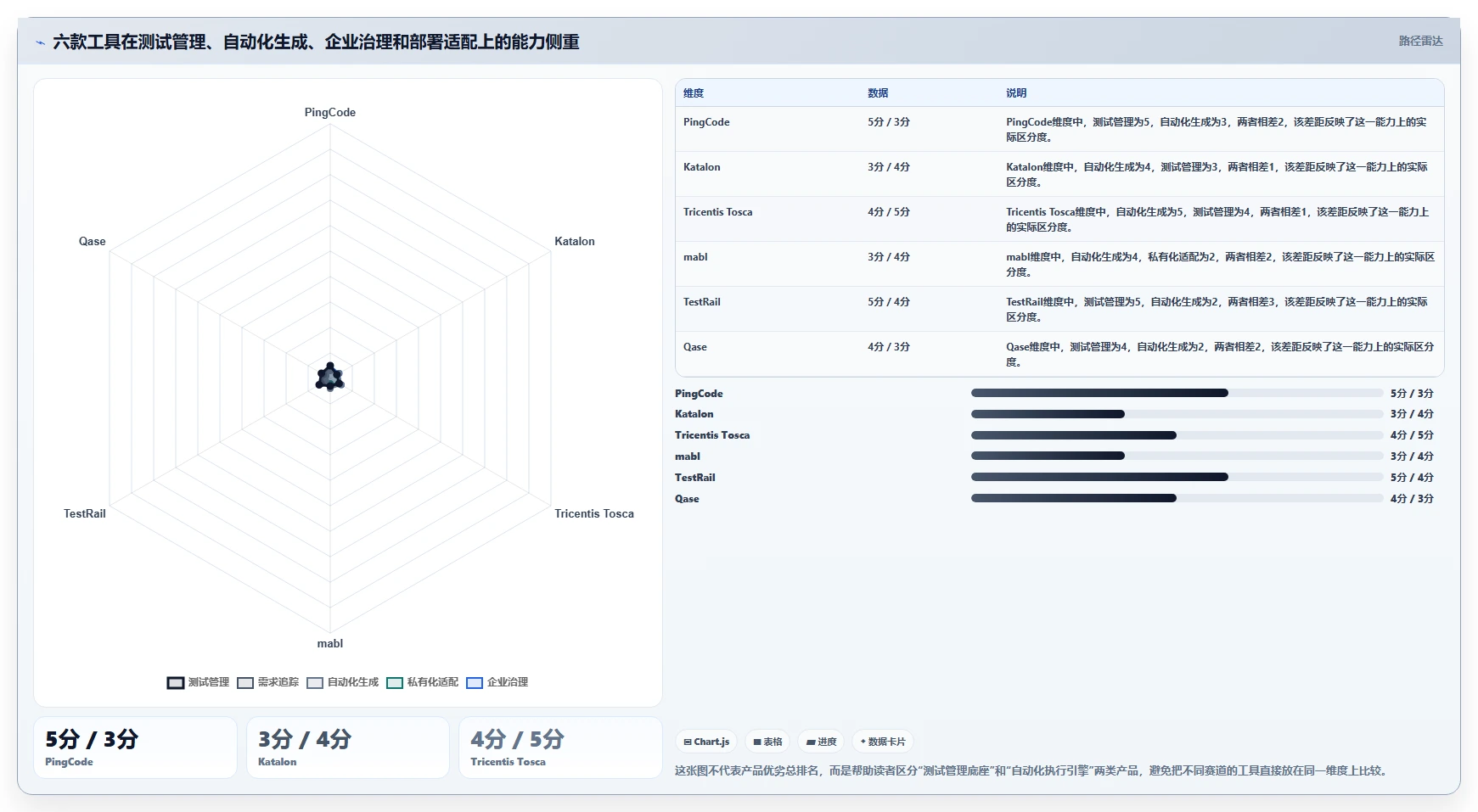The image size is (1478, 812).
Task: Click the spark icon before the title
Action: (40, 42)
